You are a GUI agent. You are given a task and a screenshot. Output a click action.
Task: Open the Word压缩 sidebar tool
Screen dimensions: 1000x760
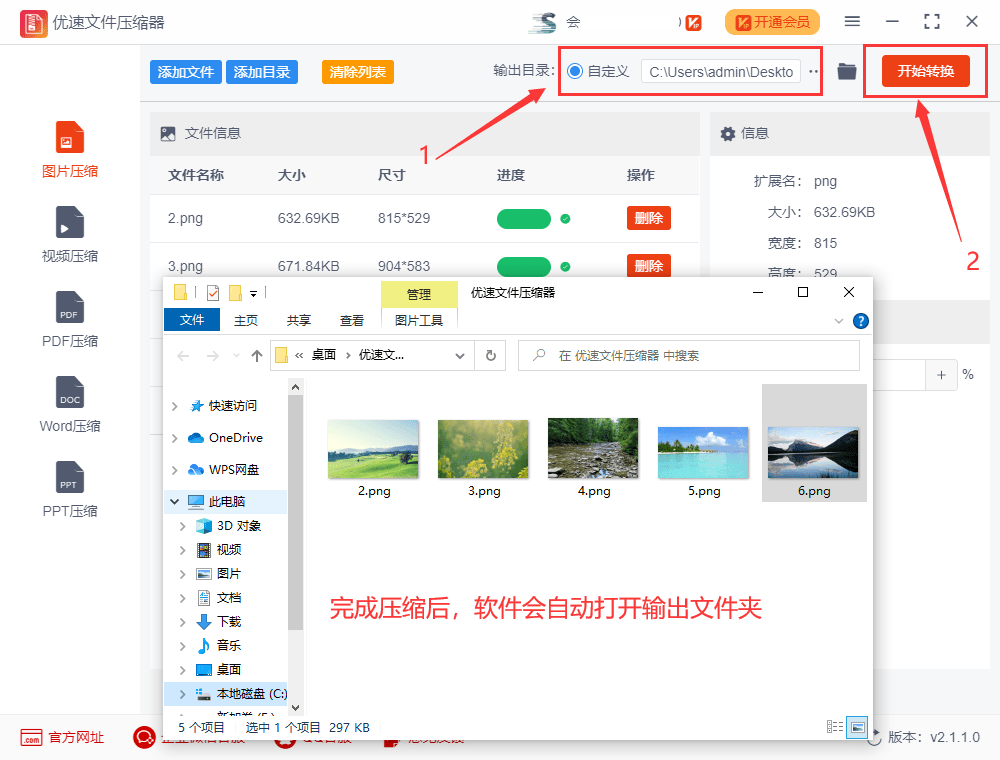(70, 393)
